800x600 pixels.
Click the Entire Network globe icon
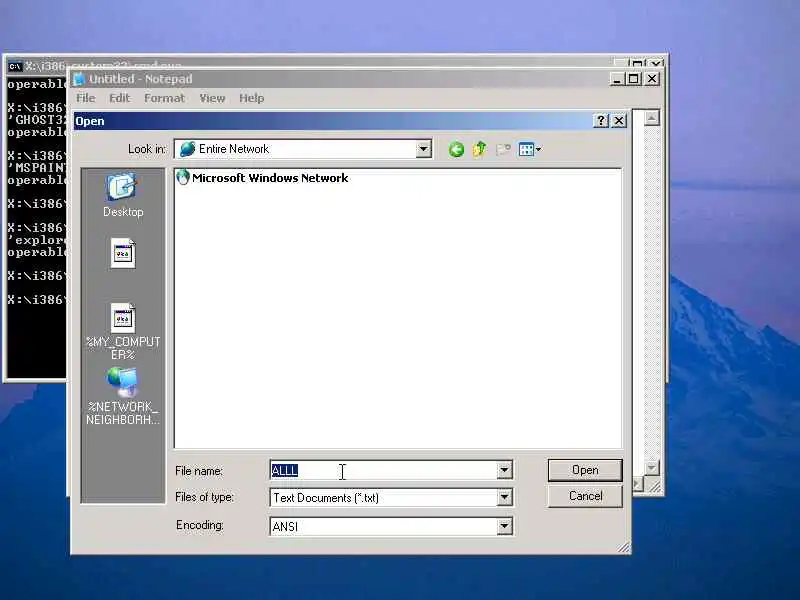[188, 149]
